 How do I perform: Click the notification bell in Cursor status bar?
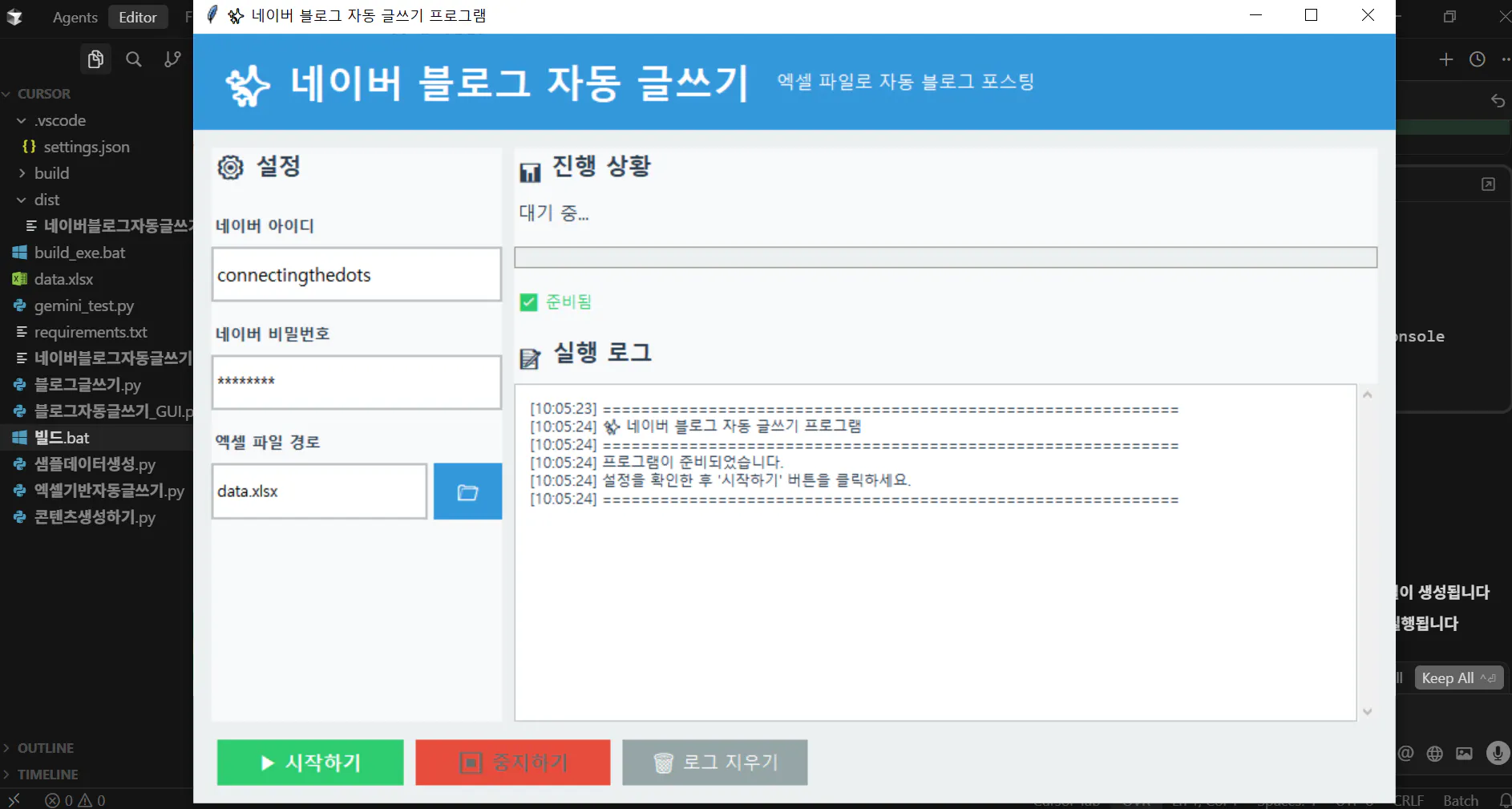tap(1505, 800)
